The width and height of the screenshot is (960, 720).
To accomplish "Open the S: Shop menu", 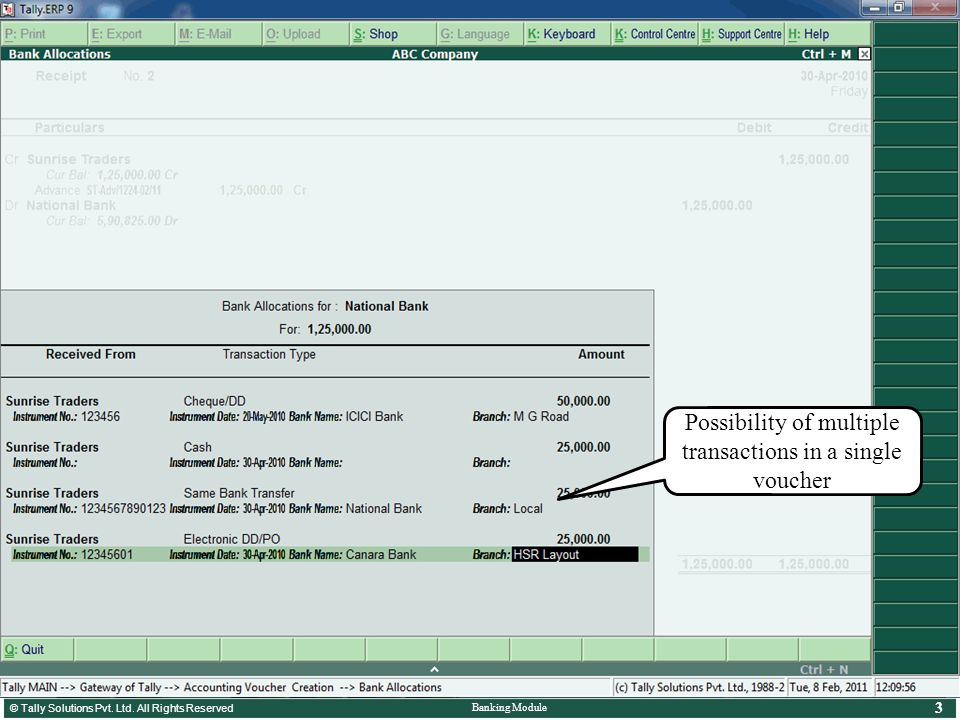I will coord(393,34).
